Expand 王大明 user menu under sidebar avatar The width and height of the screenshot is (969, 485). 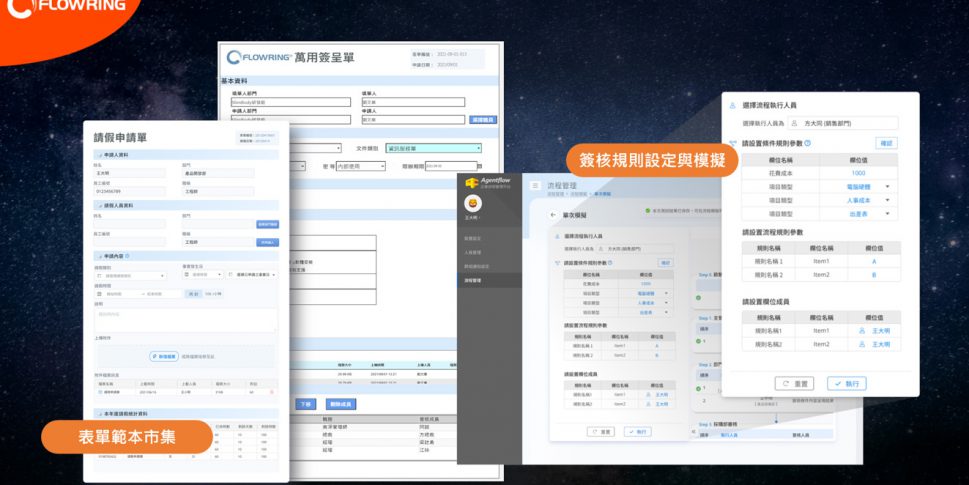point(473,218)
